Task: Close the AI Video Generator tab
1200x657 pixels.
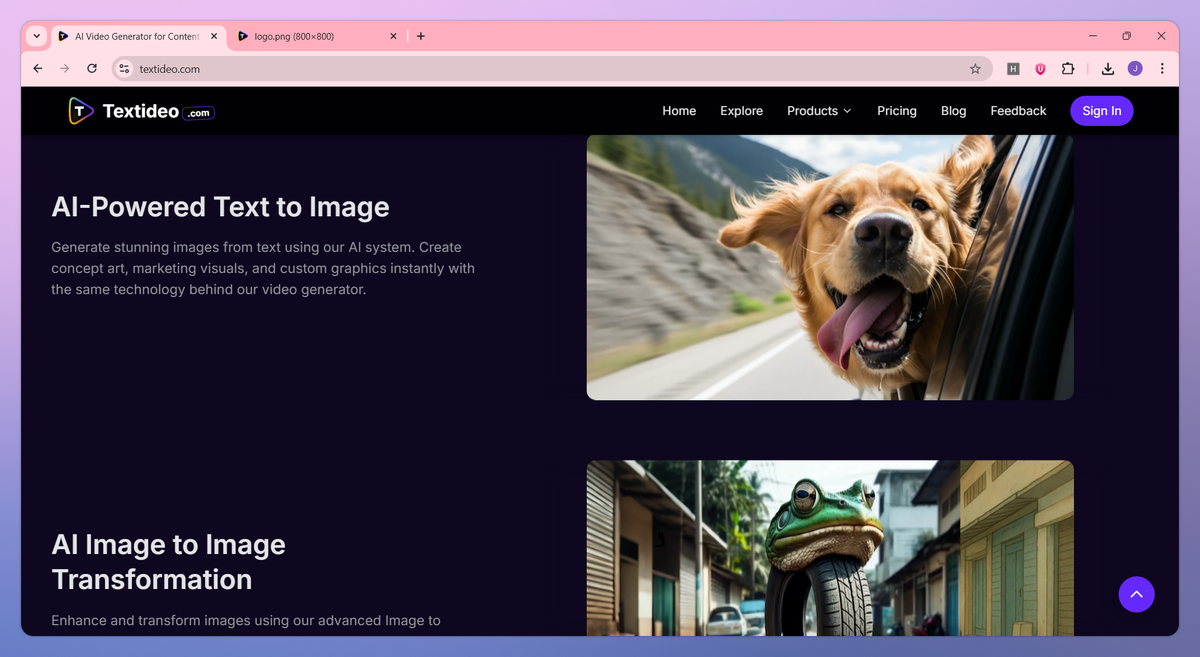Action: [x=214, y=36]
